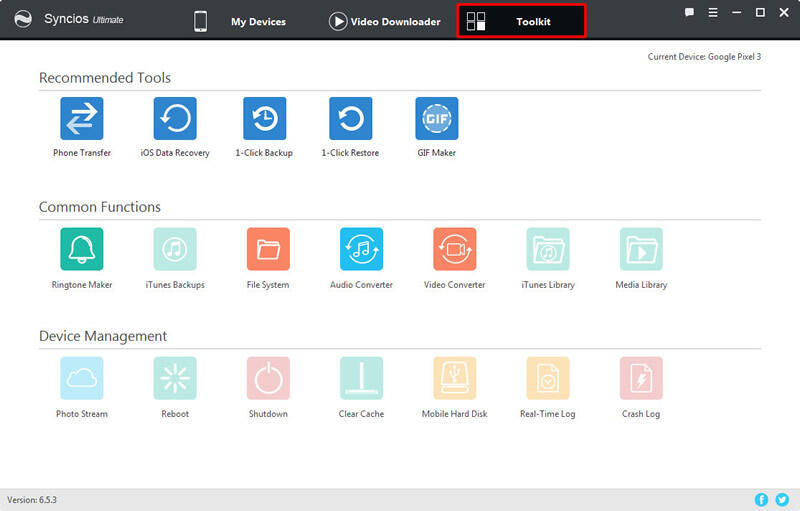Launch the Video Converter
The image size is (800, 511).
454,249
